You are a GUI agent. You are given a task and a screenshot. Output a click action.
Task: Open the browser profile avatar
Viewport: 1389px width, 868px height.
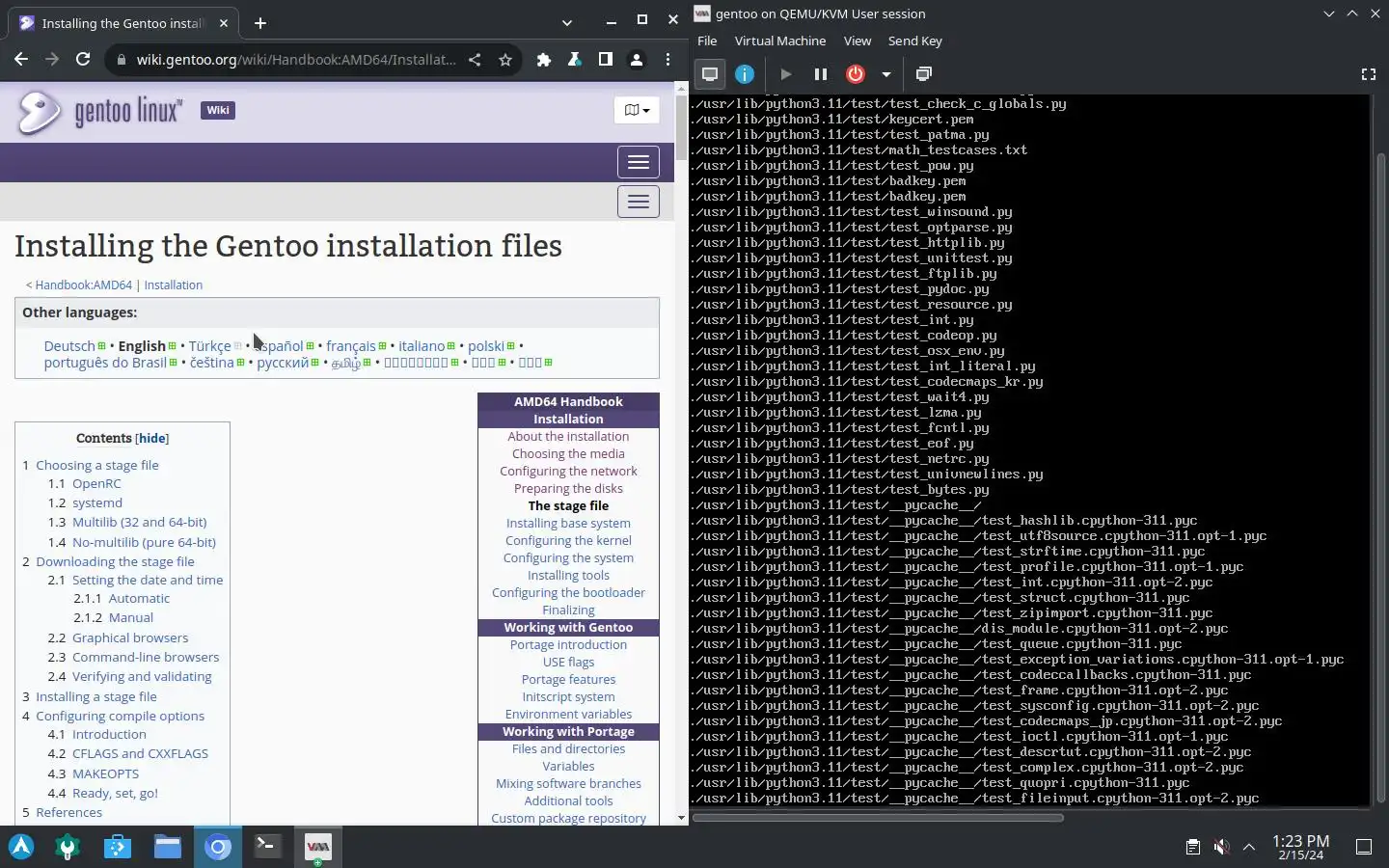coord(637,60)
